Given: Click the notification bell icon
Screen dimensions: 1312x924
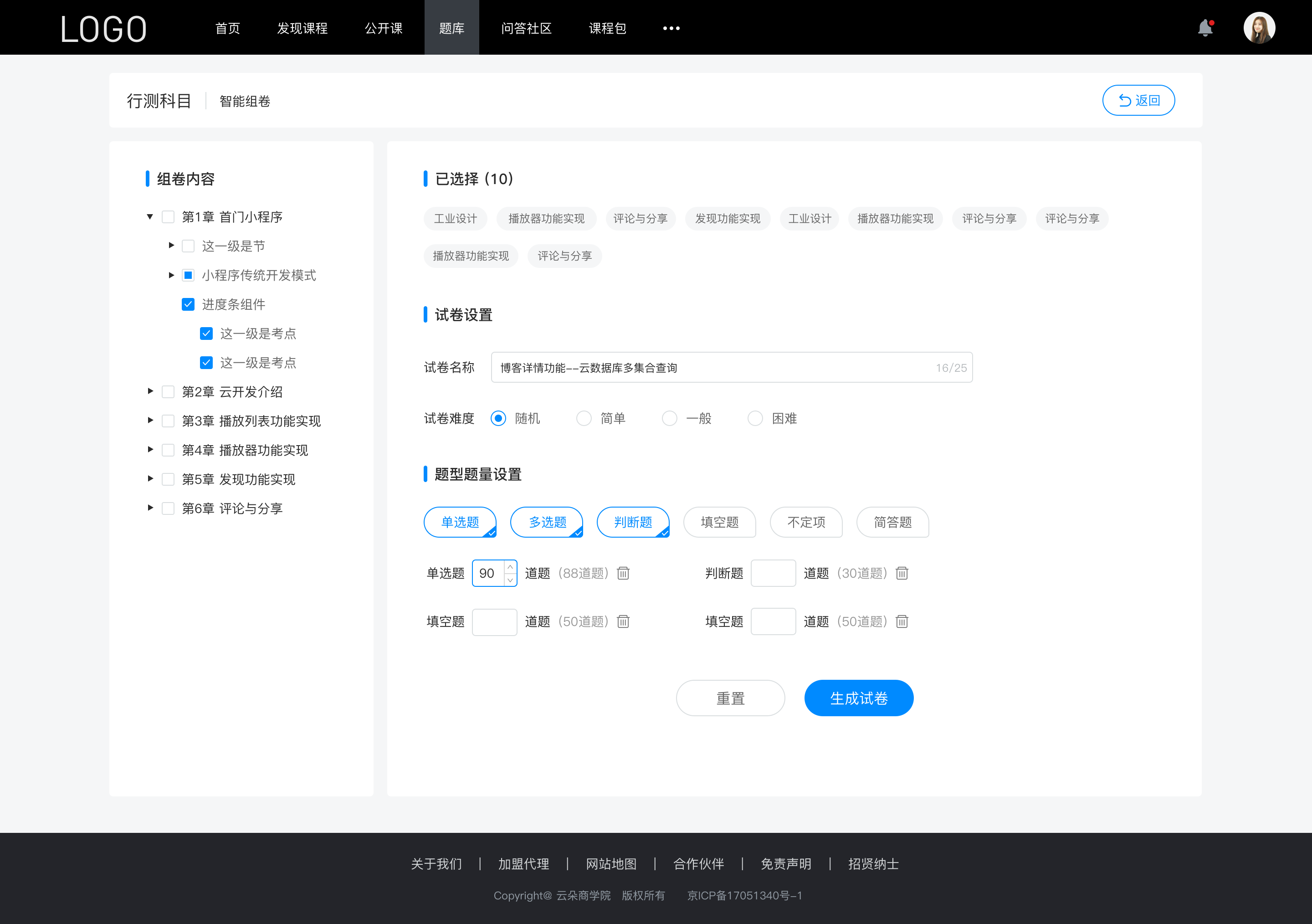Looking at the screenshot, I should click(1207, 27).
